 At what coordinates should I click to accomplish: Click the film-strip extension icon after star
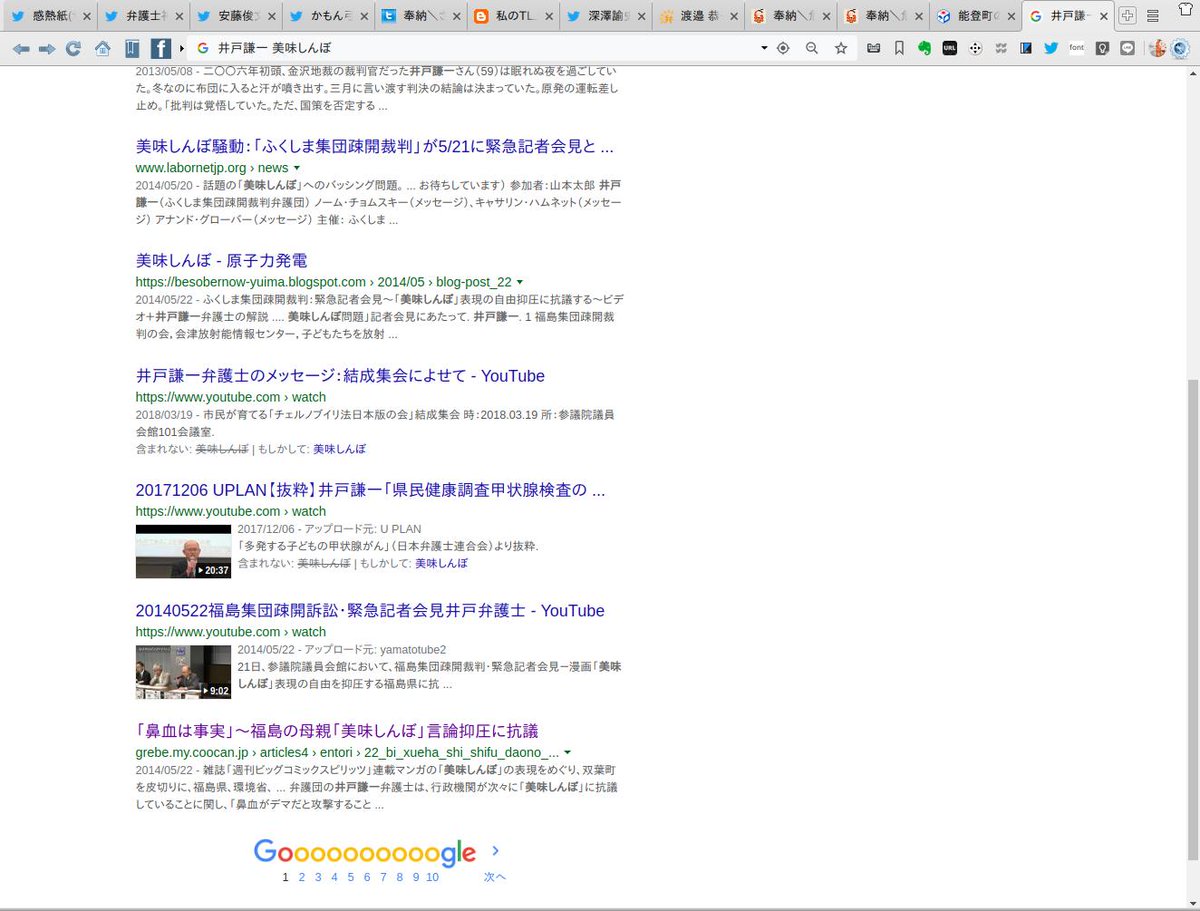pos(874,48)
